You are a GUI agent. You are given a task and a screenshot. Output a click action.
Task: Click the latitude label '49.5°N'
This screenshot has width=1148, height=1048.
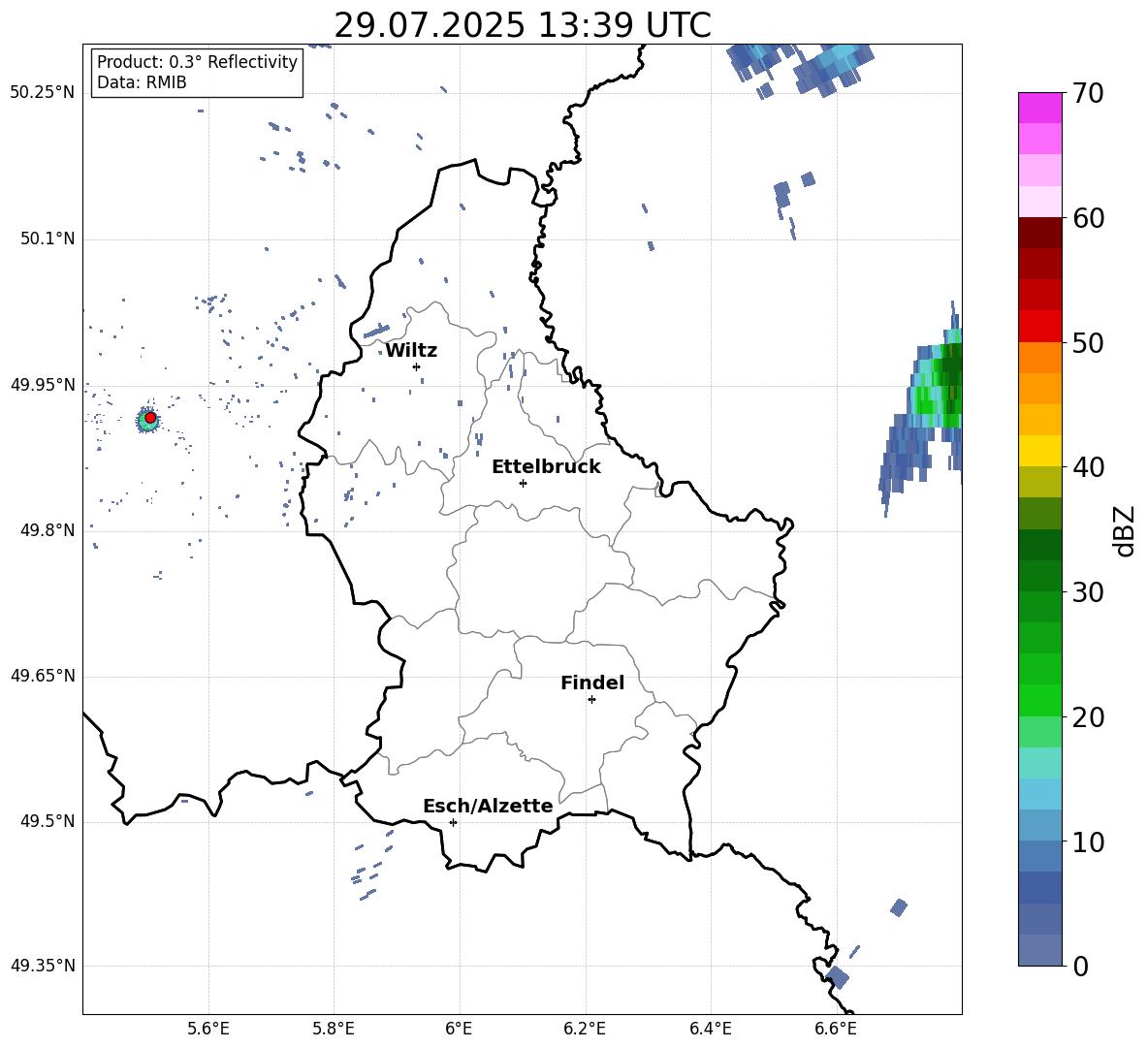(48, 821)
